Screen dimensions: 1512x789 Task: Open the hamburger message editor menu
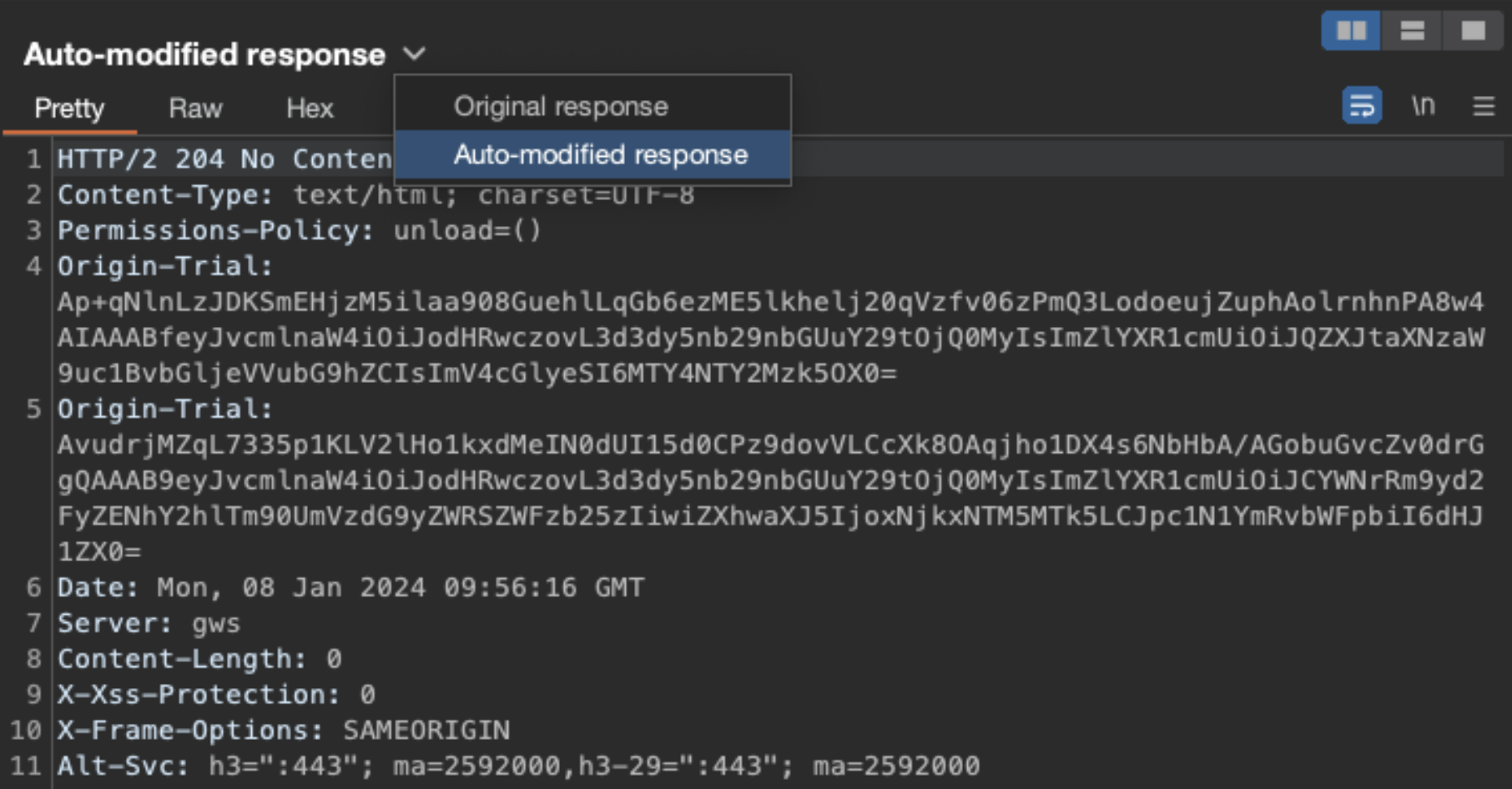(1484, 106)
